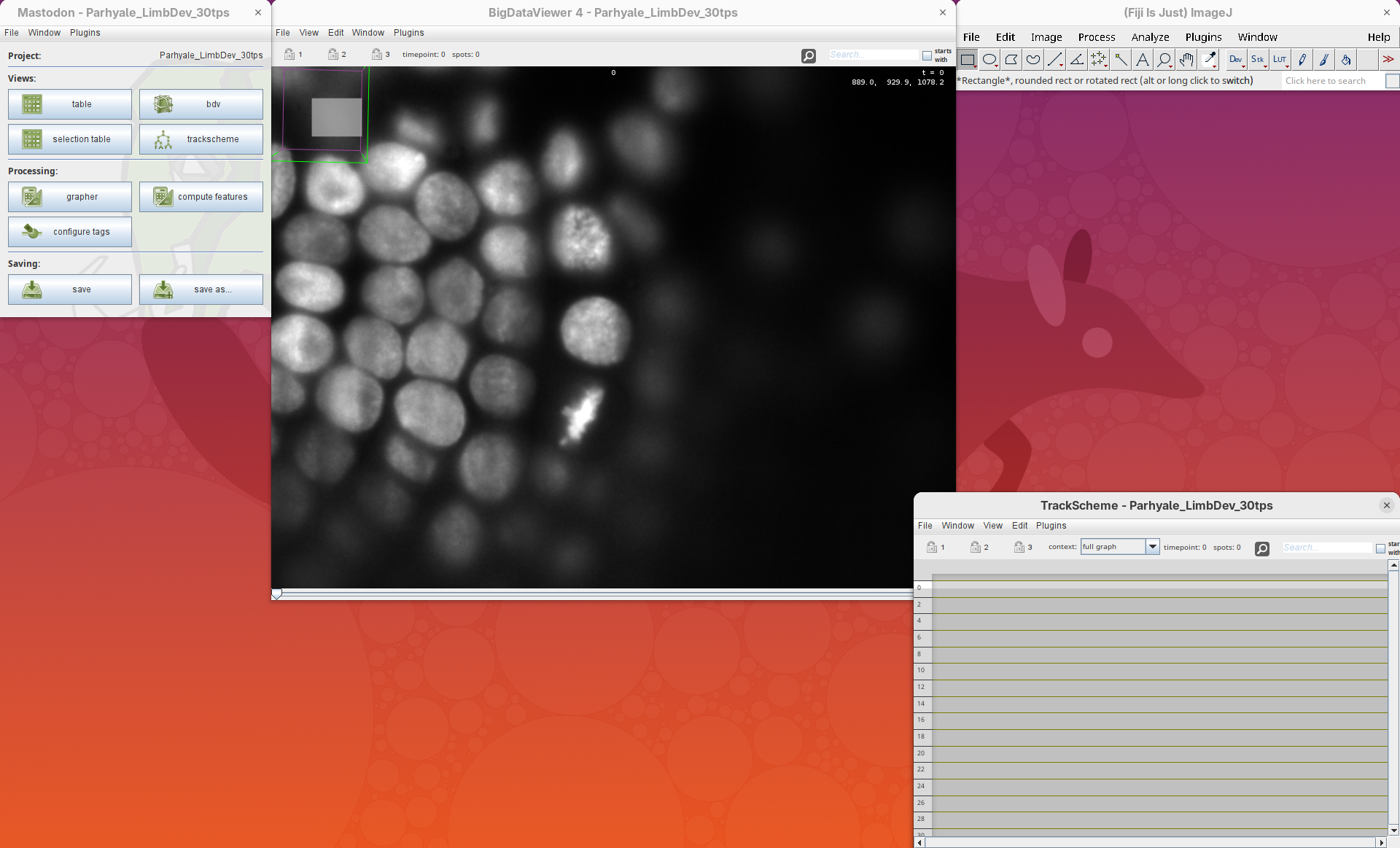
Task: Select the Oval selection tool in ImageJ
Action: [989, 60]
